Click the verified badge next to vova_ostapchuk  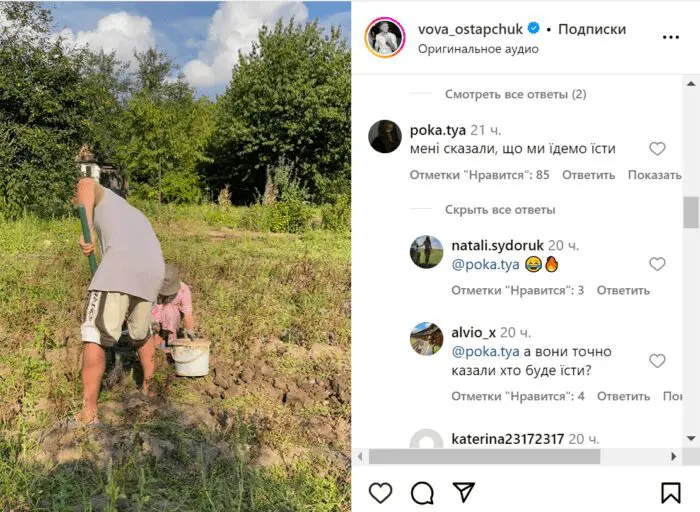(533, 29)
